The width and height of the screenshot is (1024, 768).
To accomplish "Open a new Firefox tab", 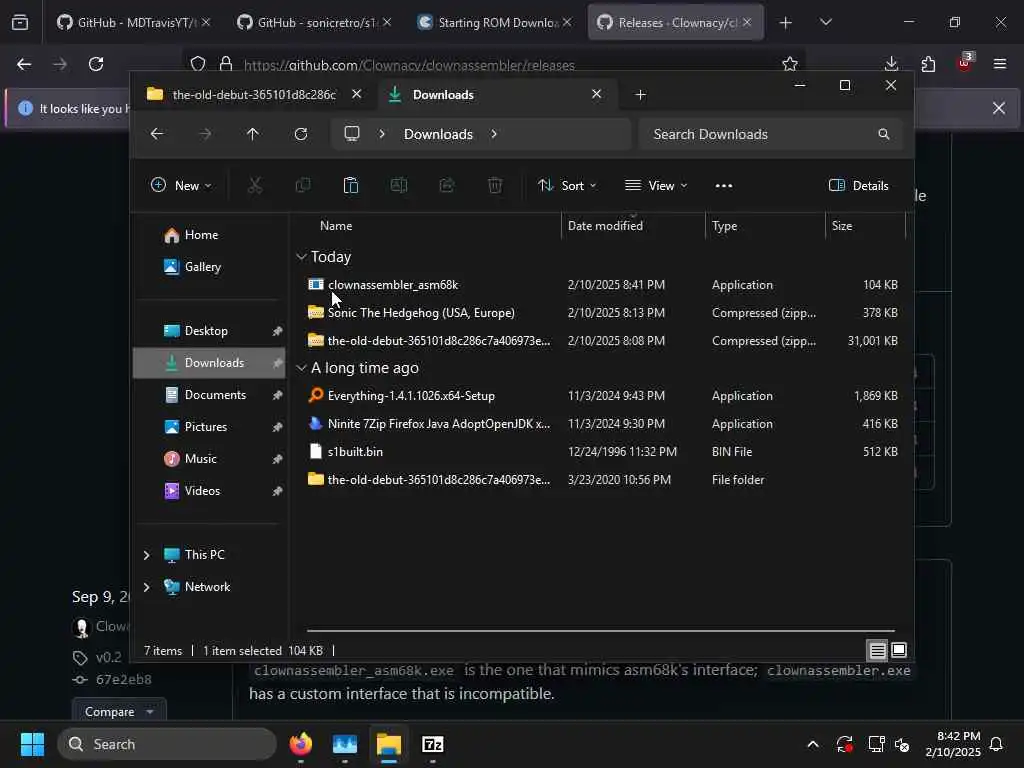I will coord(786,23).
